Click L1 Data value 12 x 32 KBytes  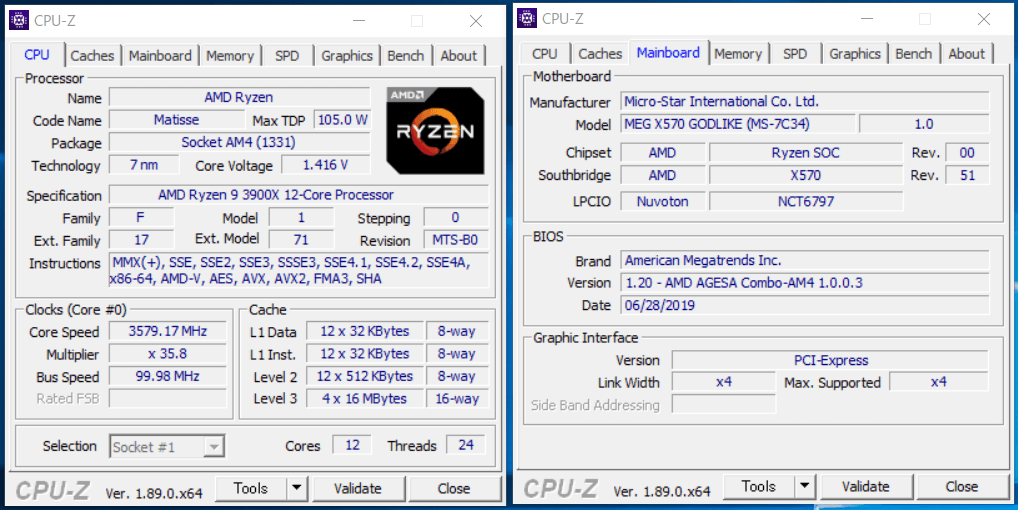365,331
